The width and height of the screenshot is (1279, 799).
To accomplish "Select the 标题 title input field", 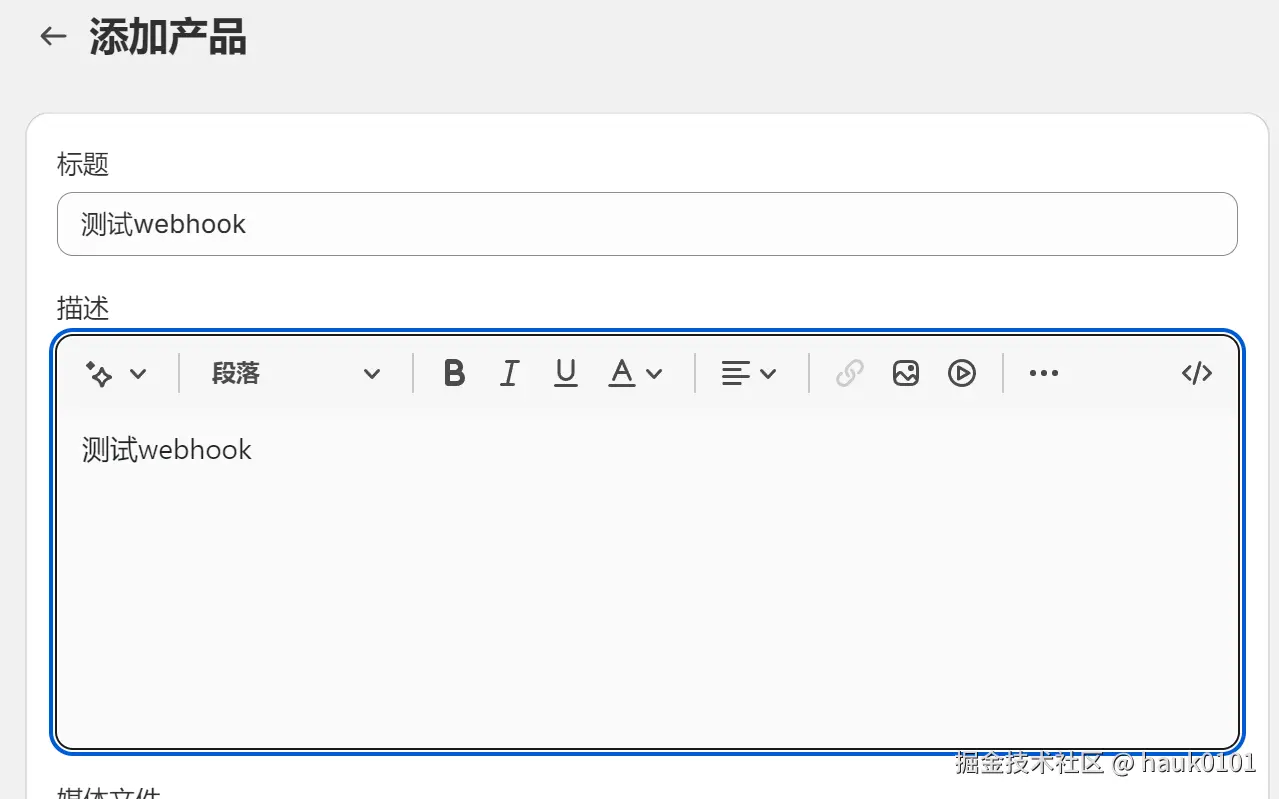I will click(x=648, y=223).
